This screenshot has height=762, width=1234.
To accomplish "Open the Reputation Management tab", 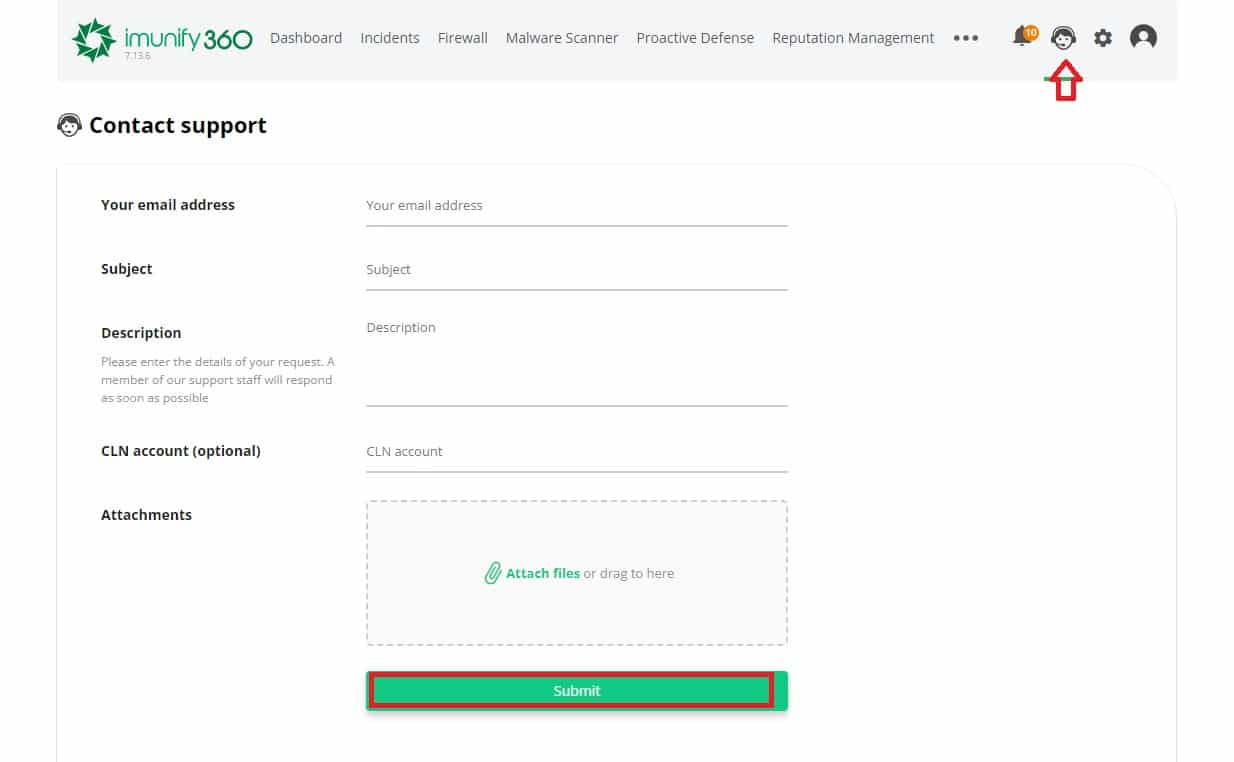I will [853, 38].
